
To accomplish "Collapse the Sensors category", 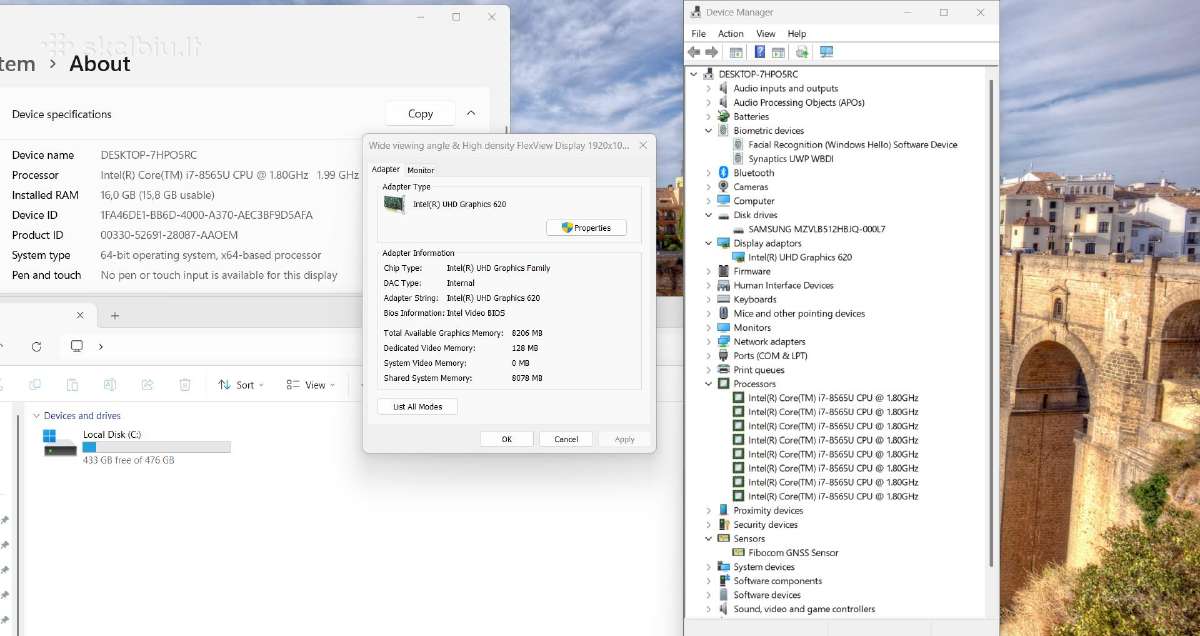I will point(708,538).
